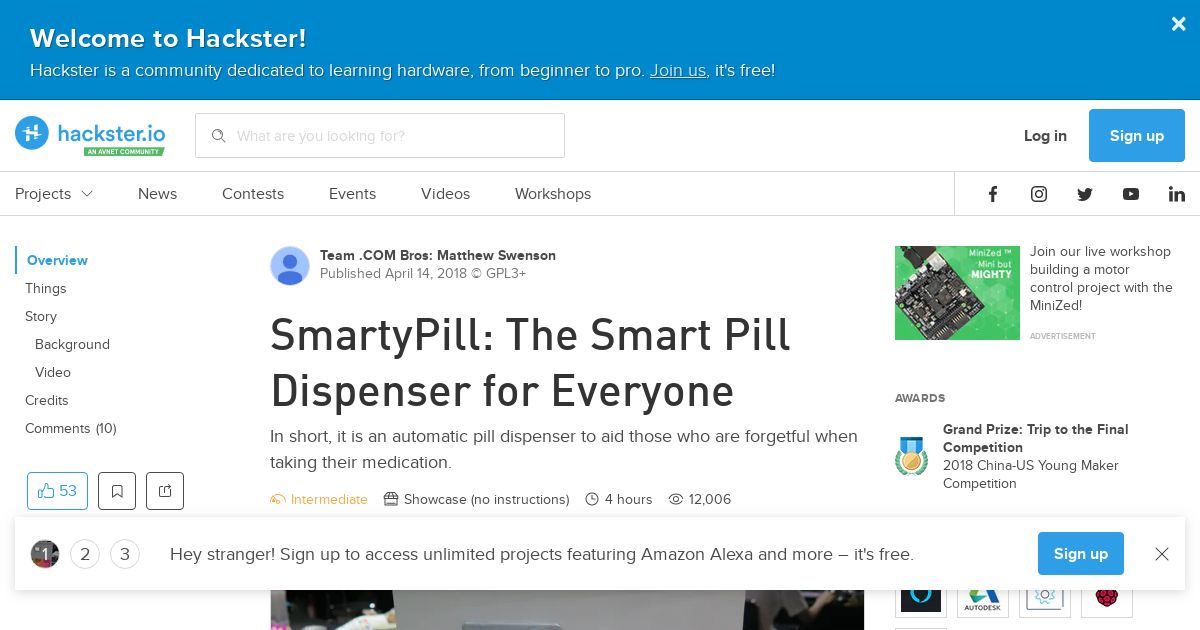Jump to Background subsection
1200x630 pixels.
[72, 344]
